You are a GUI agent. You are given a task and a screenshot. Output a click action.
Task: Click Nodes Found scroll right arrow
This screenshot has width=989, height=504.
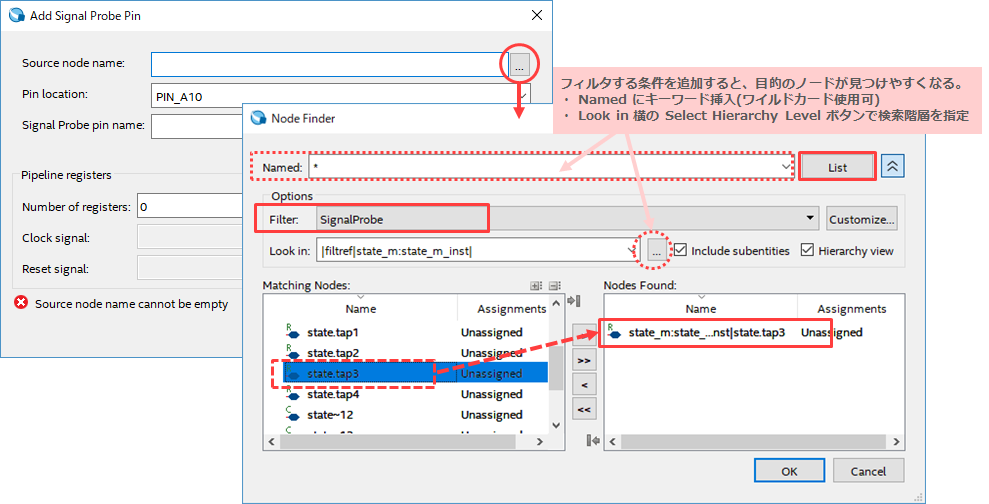(896, 442)
